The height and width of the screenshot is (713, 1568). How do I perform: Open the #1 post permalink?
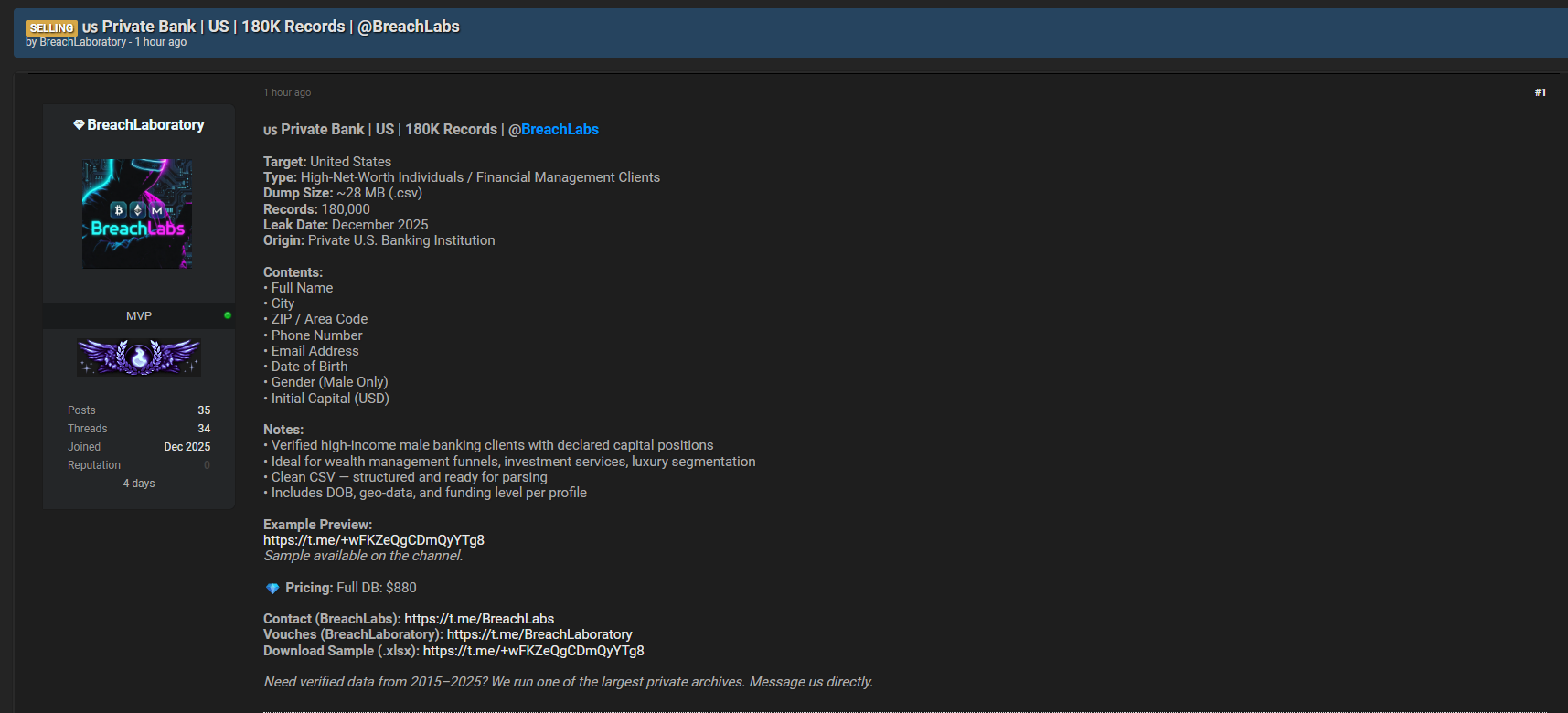point(1540,92)
